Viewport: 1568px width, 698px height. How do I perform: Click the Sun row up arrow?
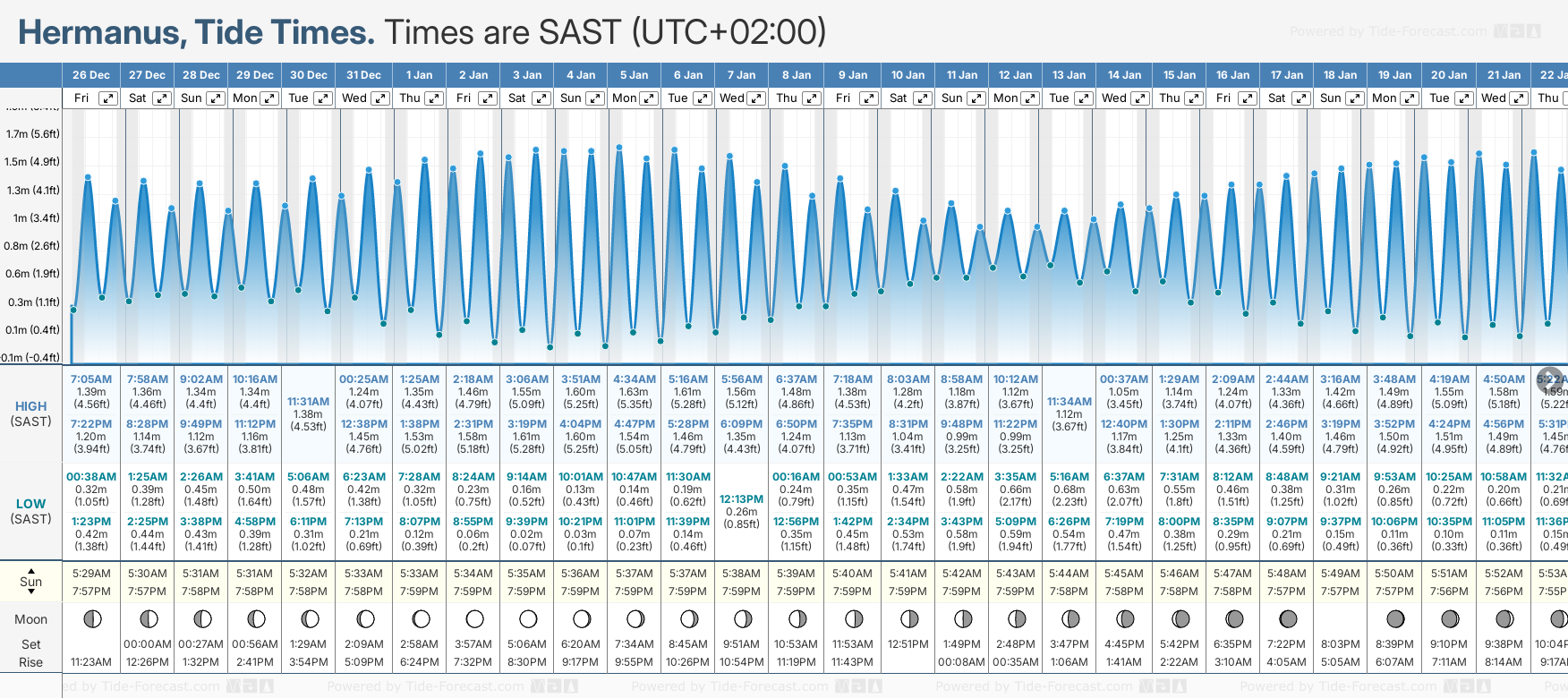pyautogui.click(x=31, y=570)
